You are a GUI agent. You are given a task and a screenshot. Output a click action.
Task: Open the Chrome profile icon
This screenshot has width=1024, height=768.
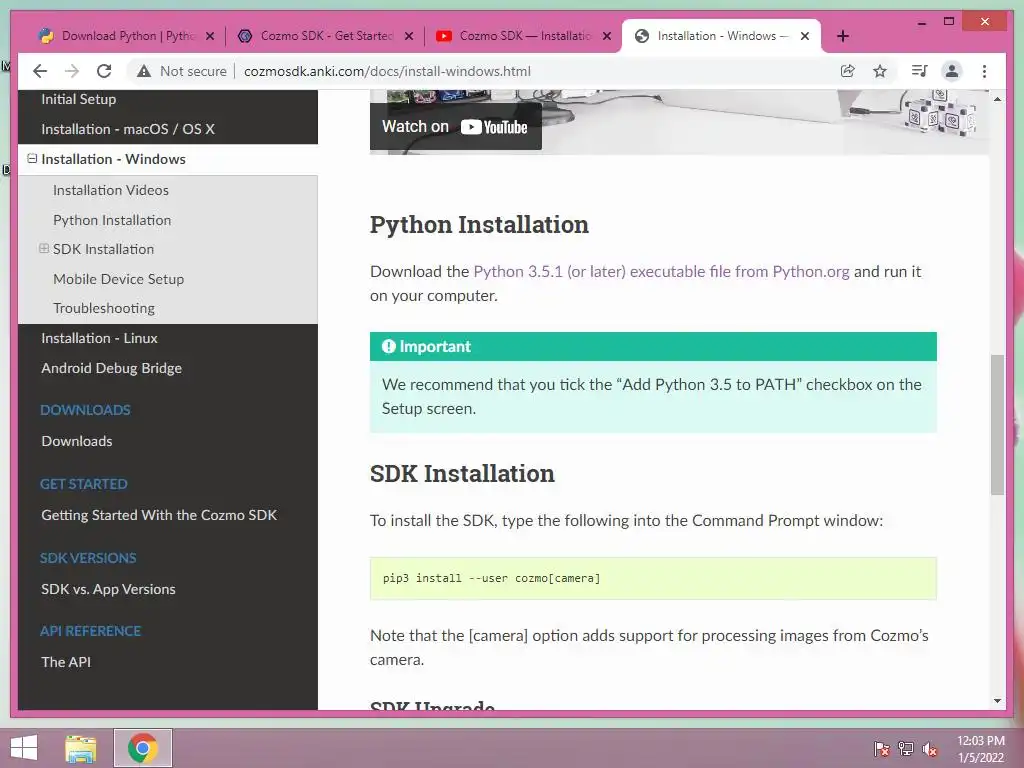tap(952, 71)
